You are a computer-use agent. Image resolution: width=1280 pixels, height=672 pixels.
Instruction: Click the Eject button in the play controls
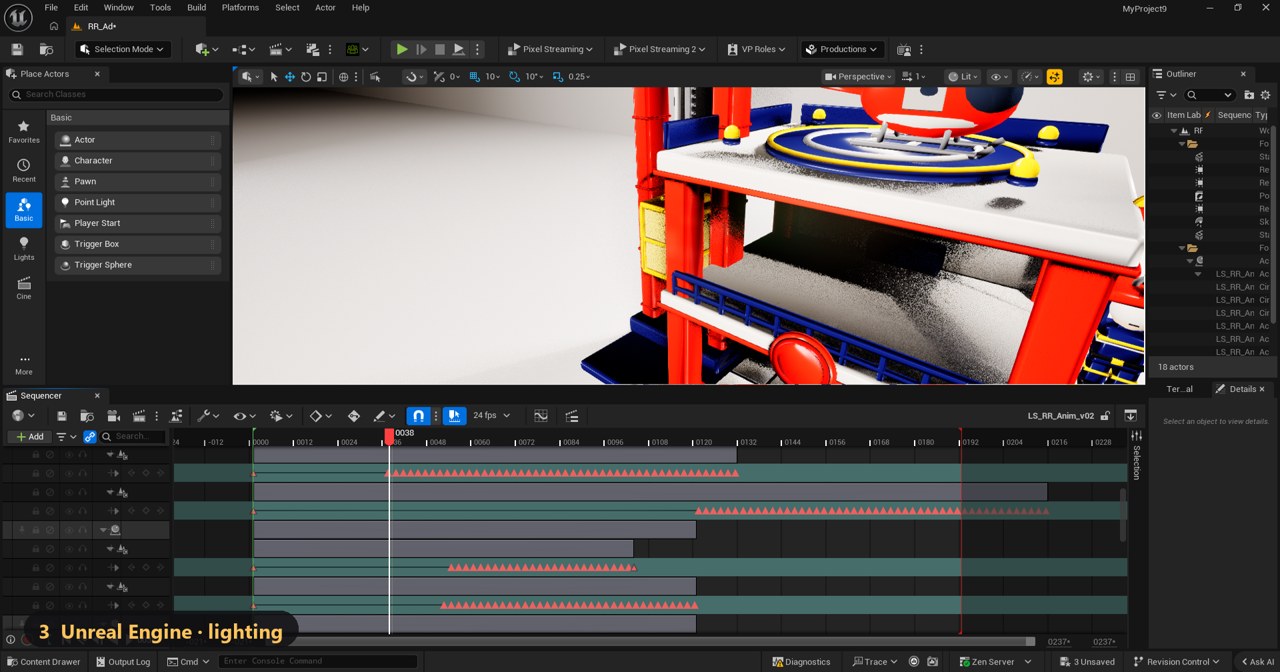458,49
